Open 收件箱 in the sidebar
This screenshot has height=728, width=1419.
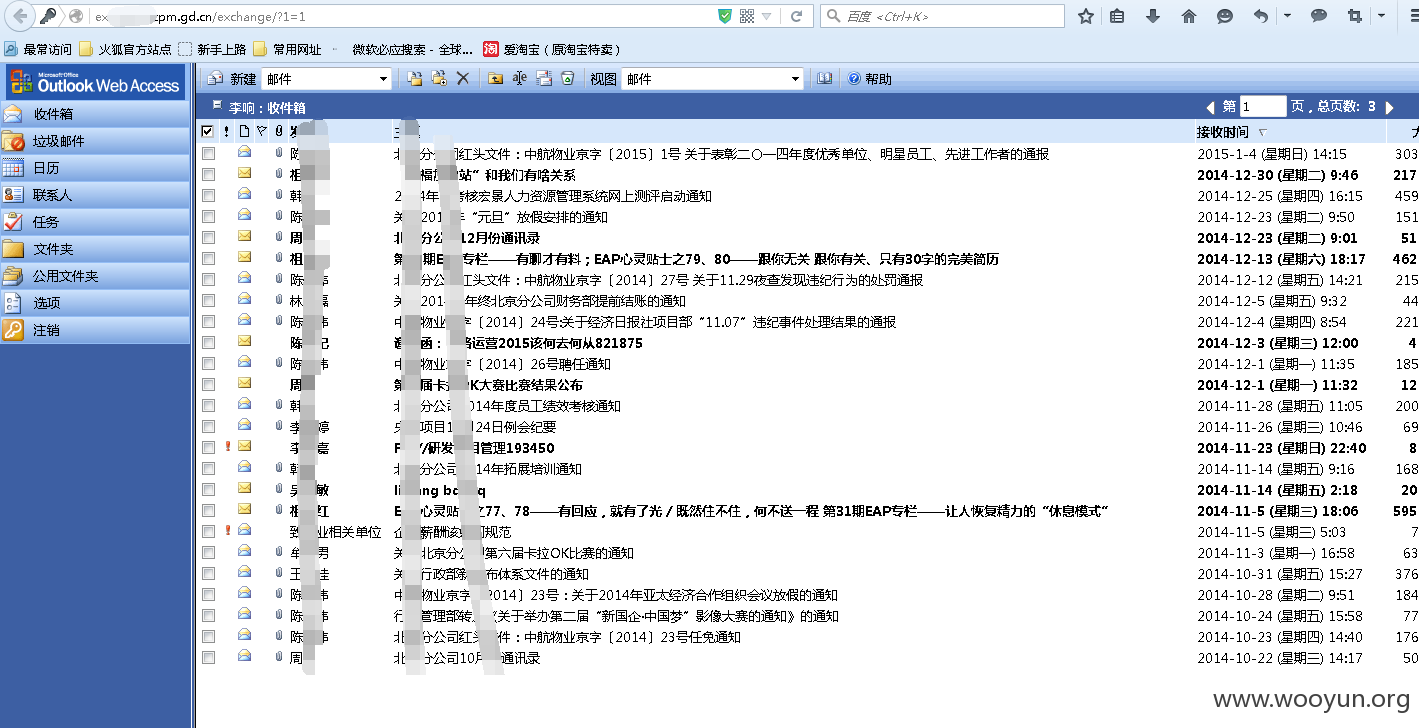click(95, 114)
